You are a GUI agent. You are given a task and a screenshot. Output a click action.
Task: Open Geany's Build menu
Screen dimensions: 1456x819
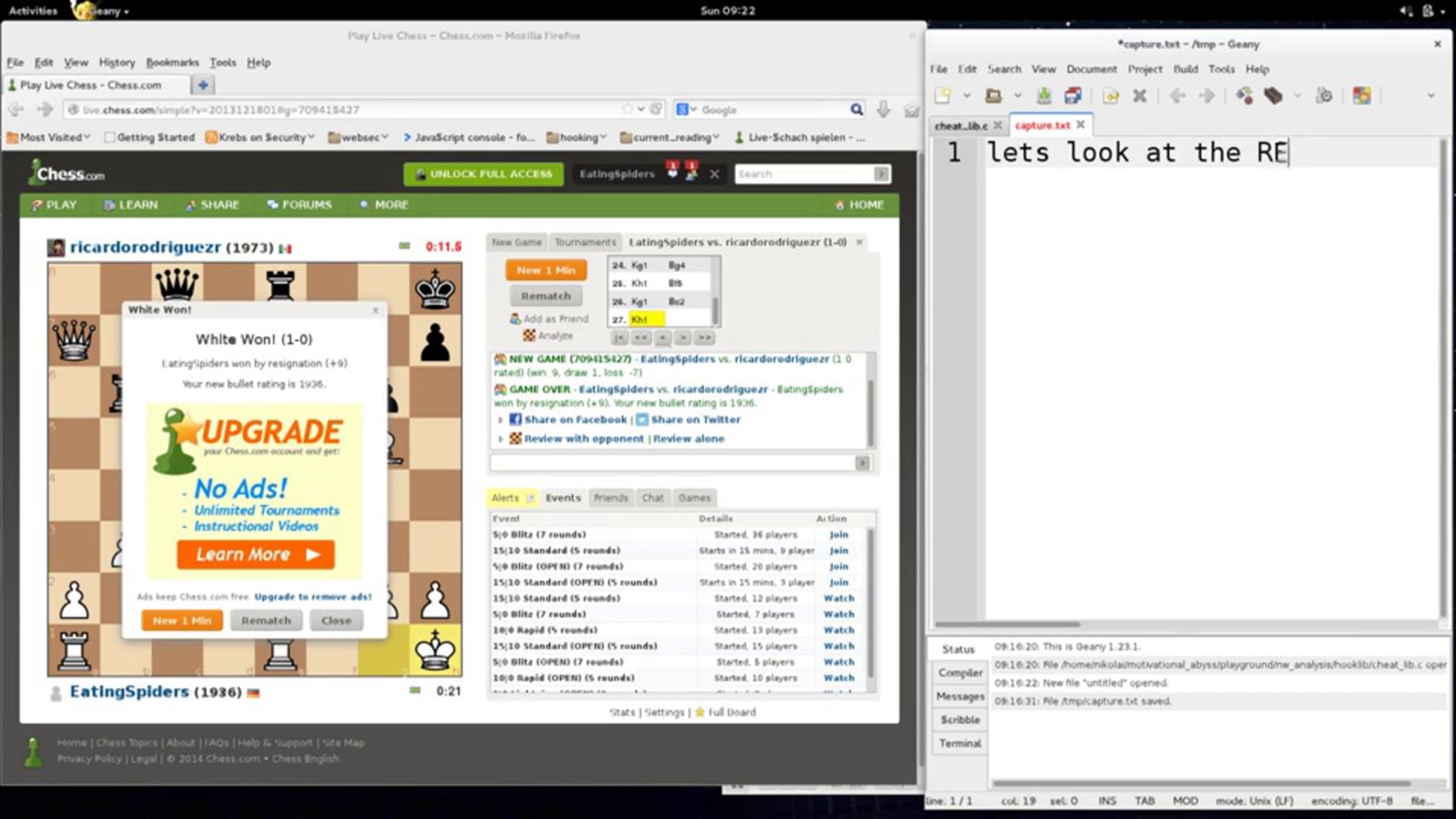(x=1185, y=69)
